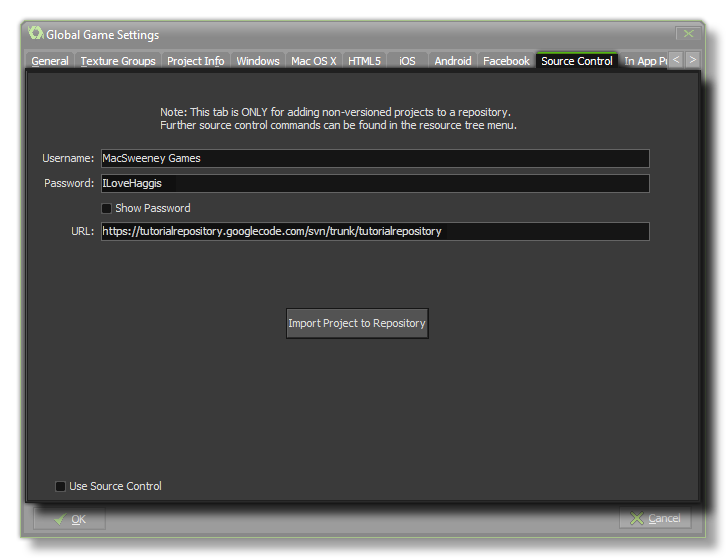
Task: Enable the Show Password checkbox
Action: (x=107, y=208)
